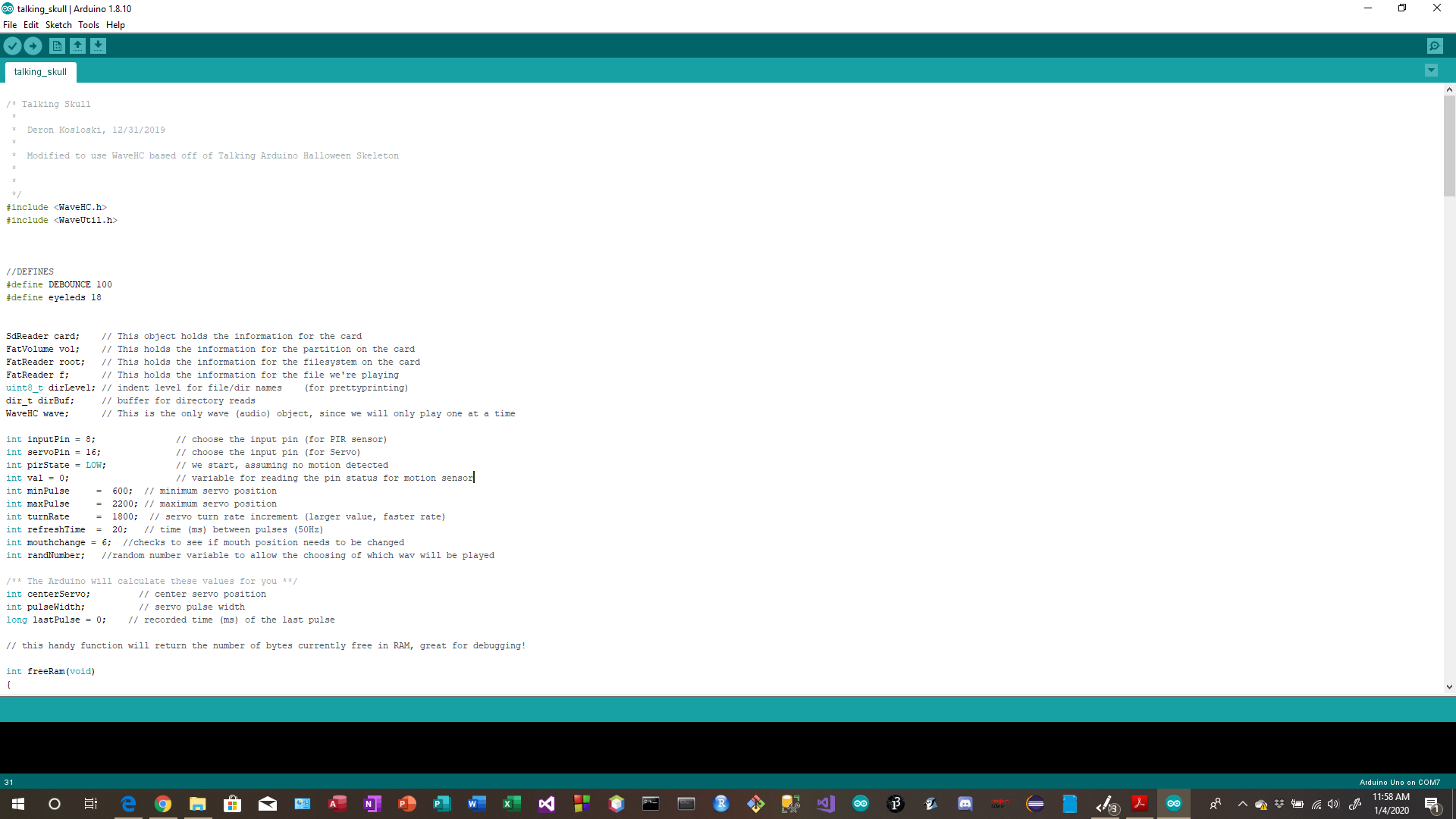The width and height of the screenshot is (1456, 819).
Task: Open the volume control in system tray
Action: click(1333, 804)
